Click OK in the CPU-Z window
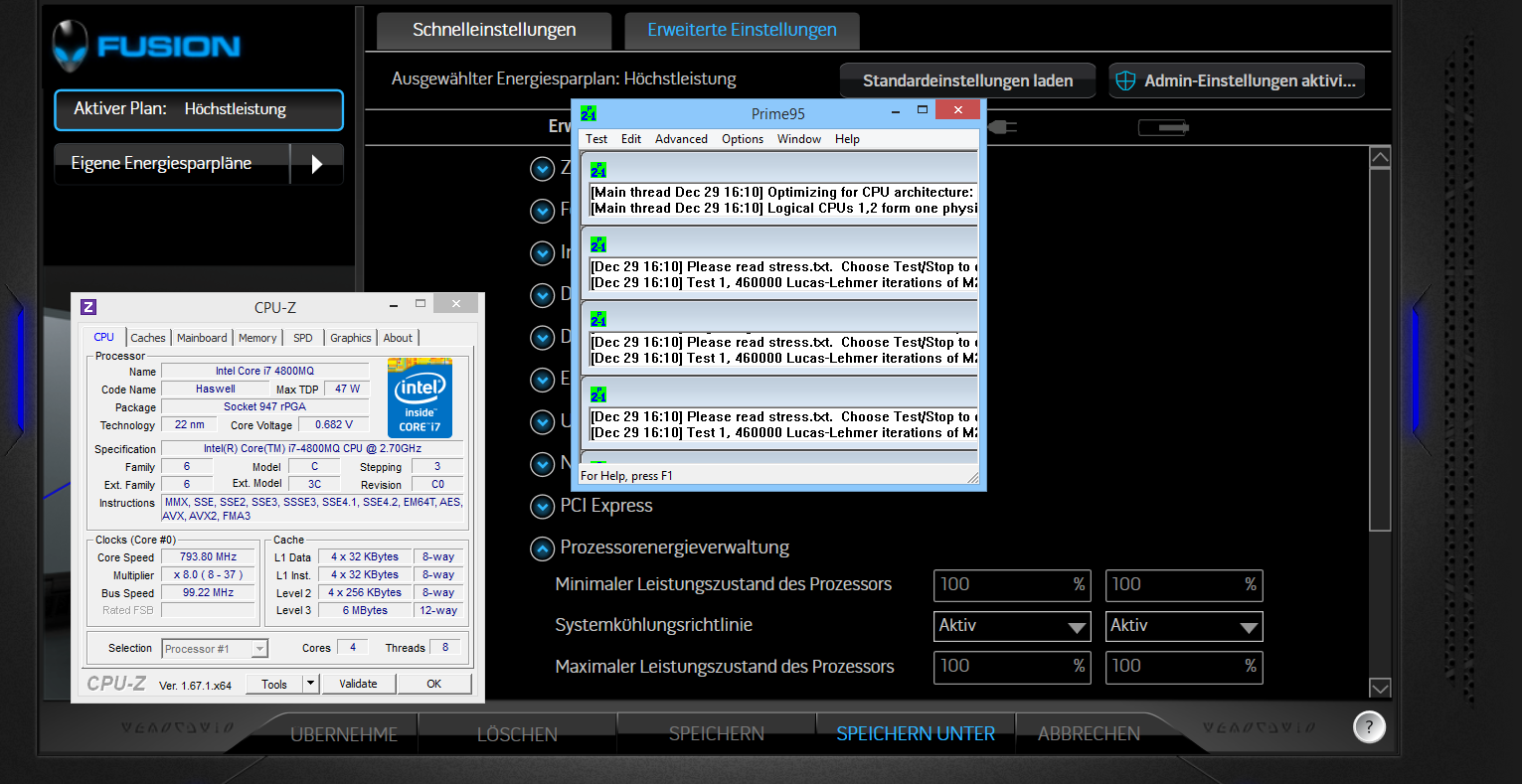Screen dimensions: 1522x784 [x=434, y=684]
